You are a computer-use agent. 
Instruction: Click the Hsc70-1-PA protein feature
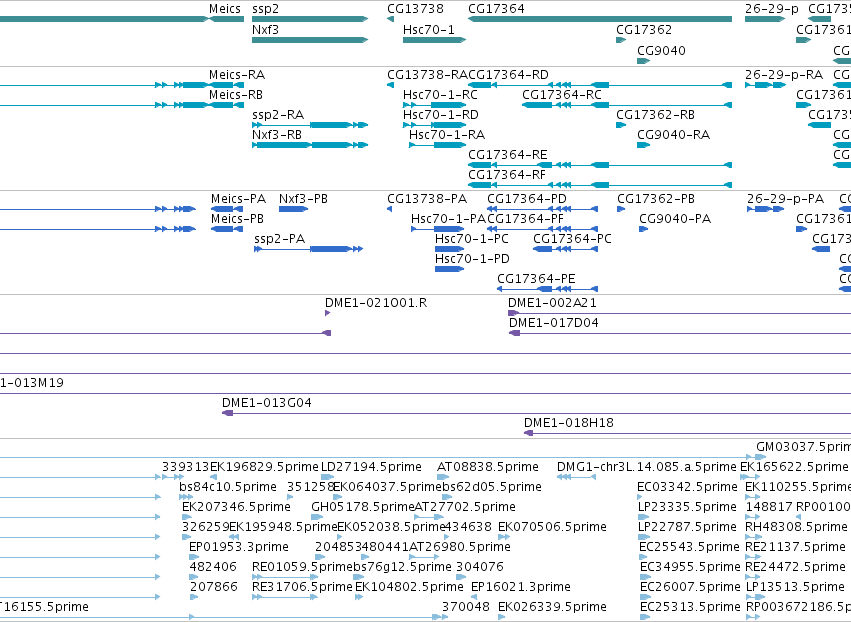point(437,229)
